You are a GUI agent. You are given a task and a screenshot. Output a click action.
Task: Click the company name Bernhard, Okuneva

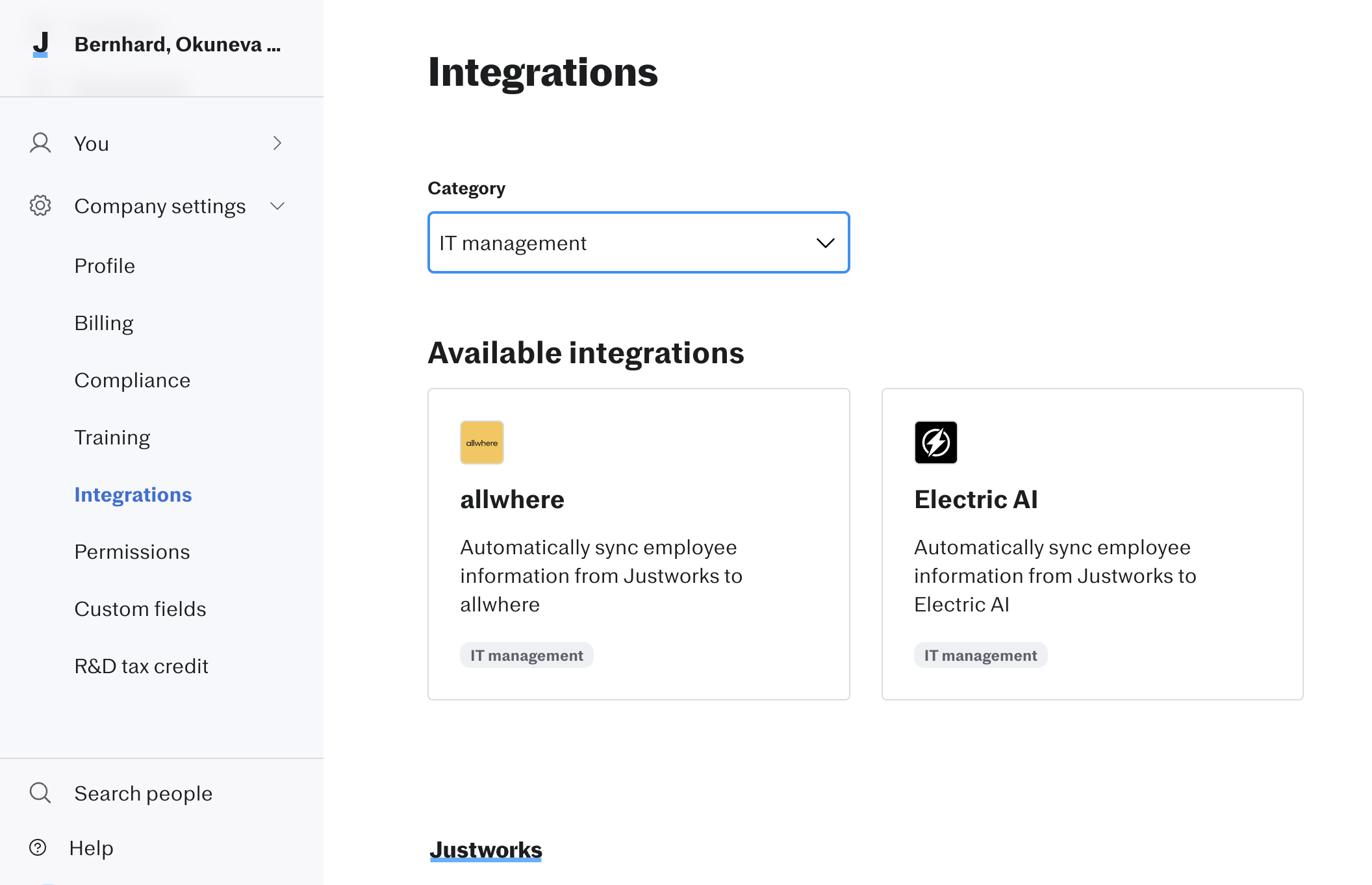(x=178, y=44)
